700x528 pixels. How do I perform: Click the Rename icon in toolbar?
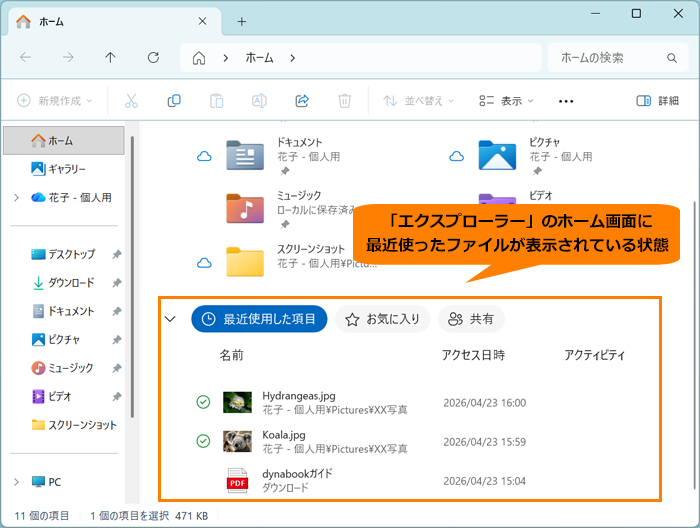[259, 101]
